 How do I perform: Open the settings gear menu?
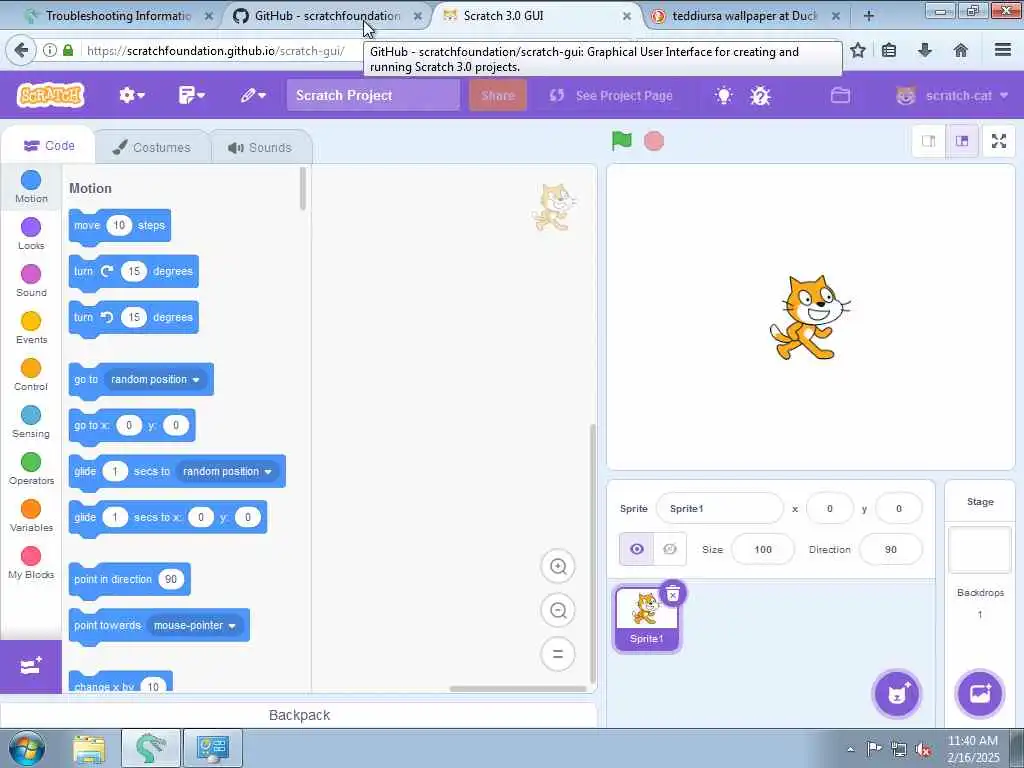click(131, 95)
